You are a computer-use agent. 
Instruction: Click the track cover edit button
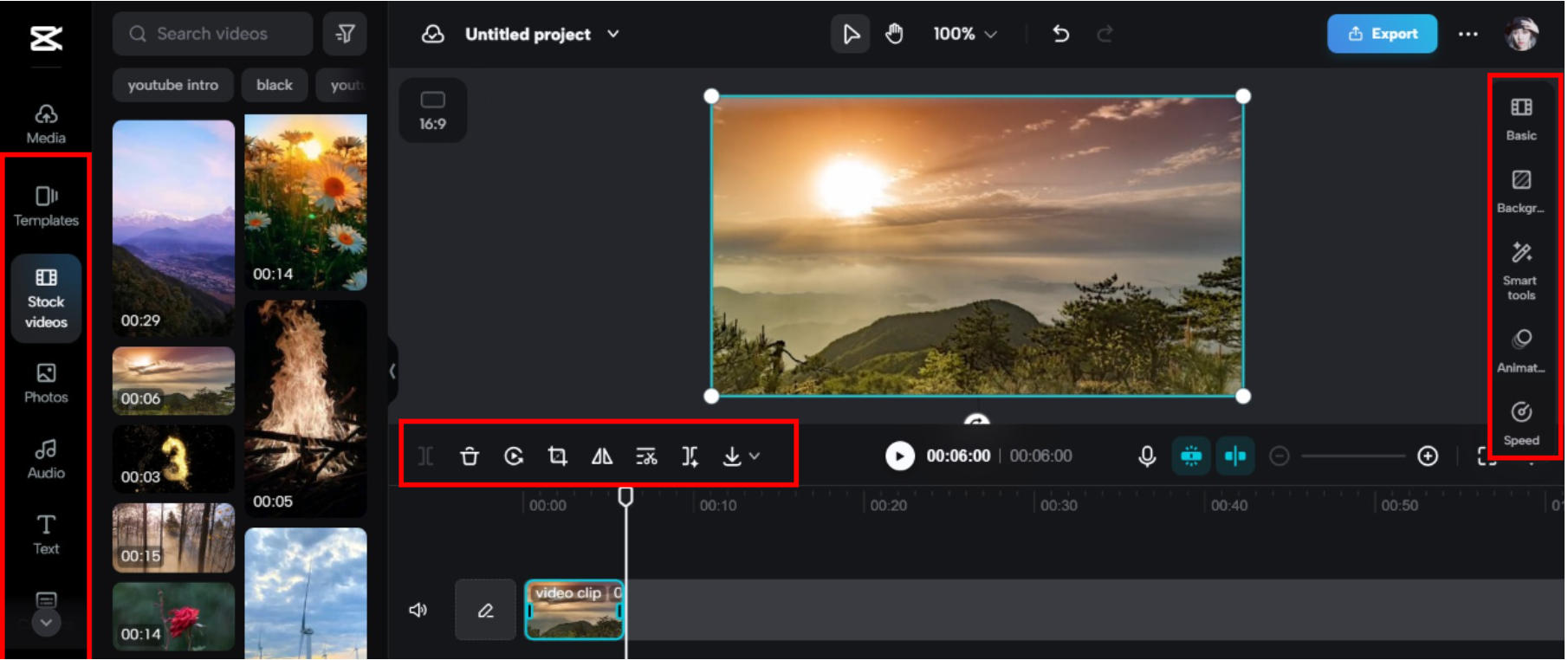tap(485, 610)
